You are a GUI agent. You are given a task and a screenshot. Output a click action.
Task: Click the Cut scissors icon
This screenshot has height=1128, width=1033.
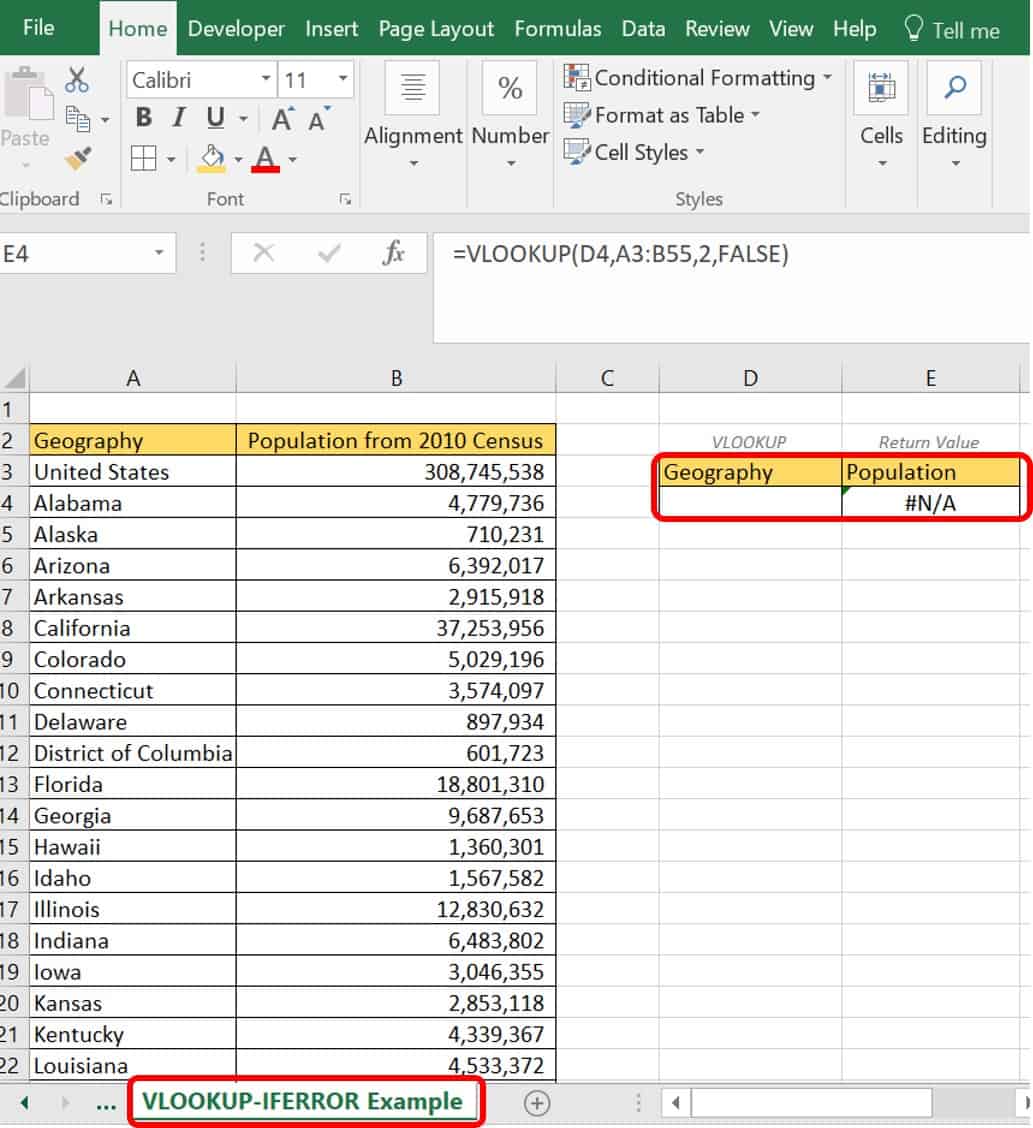pos(77,80)
